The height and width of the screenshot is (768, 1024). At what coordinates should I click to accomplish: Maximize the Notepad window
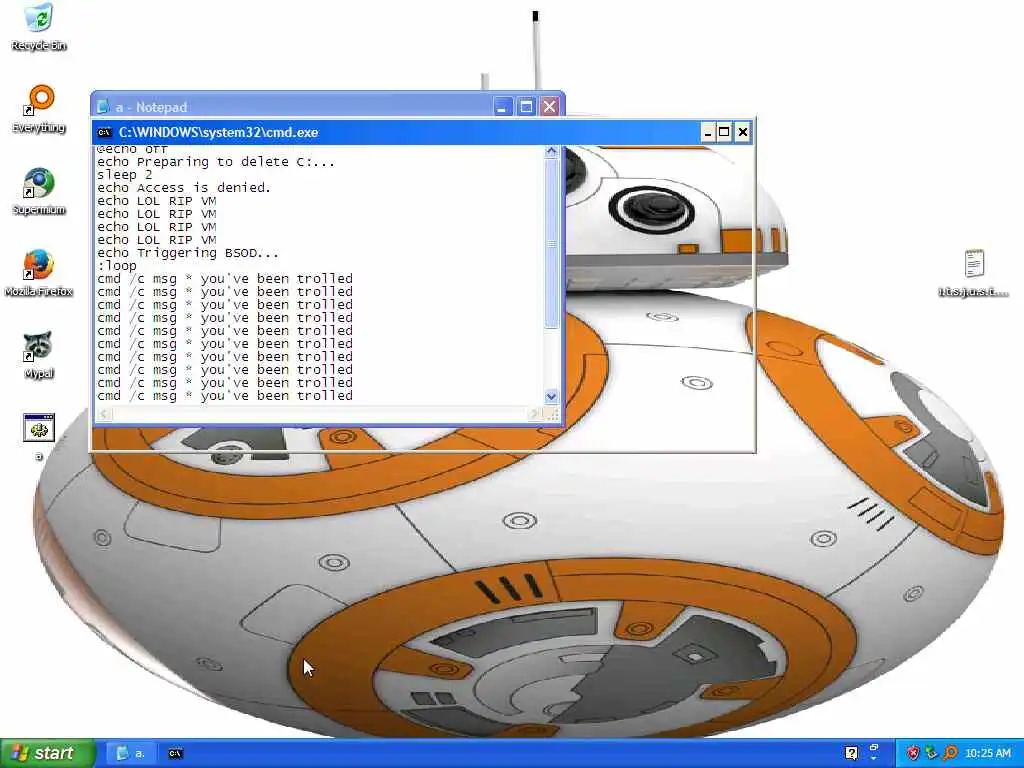tap(526, 106)
